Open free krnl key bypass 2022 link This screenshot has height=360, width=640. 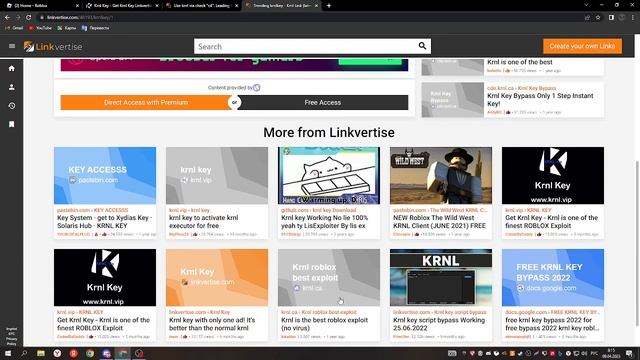pos(552,324)
